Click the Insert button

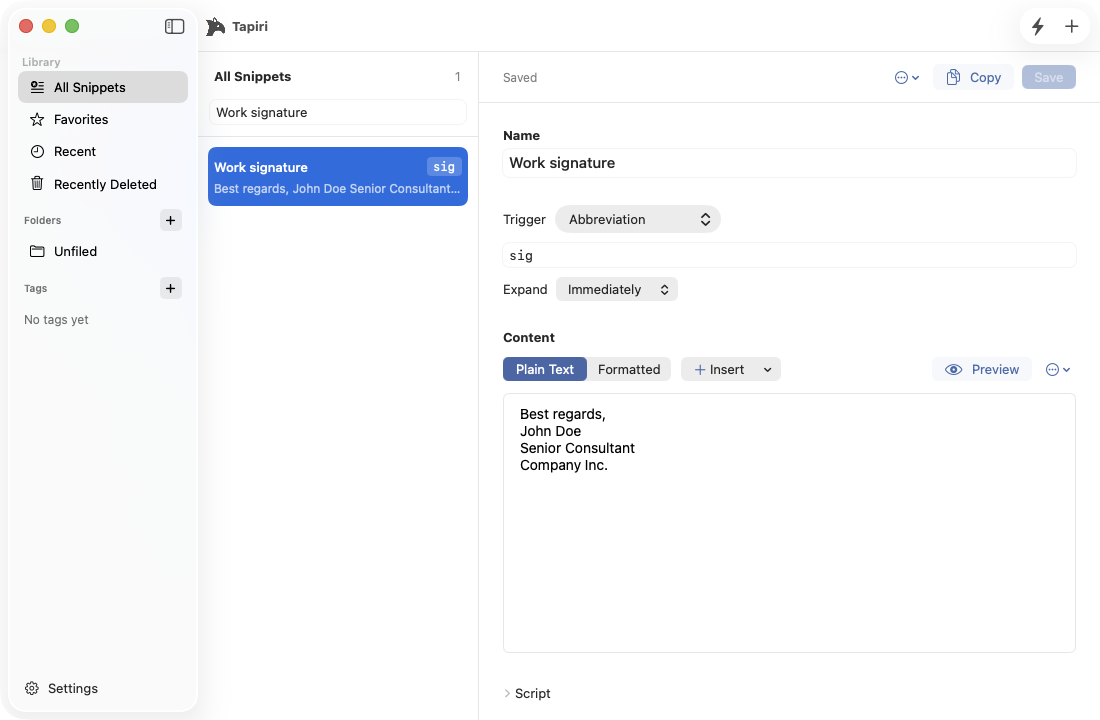719,369
